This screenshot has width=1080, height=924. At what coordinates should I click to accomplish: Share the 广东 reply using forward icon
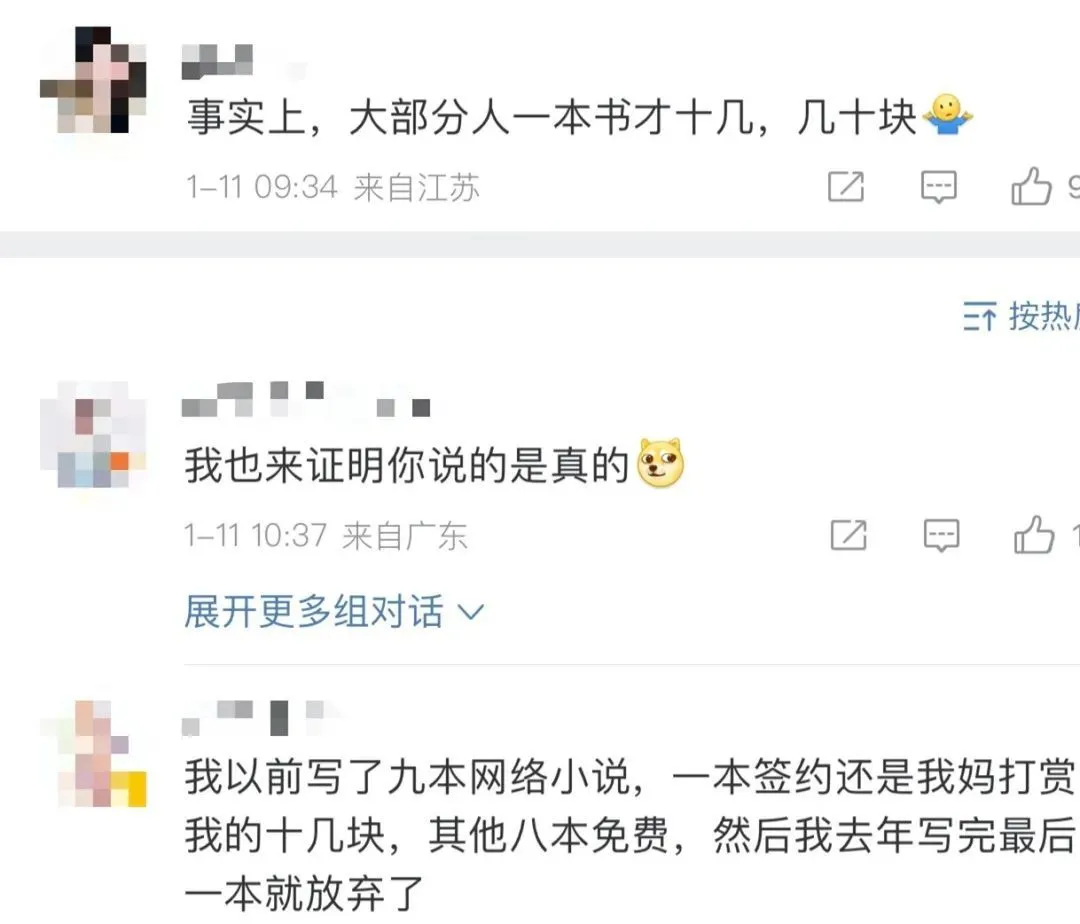pyautogui.click(x=848, y=535)
